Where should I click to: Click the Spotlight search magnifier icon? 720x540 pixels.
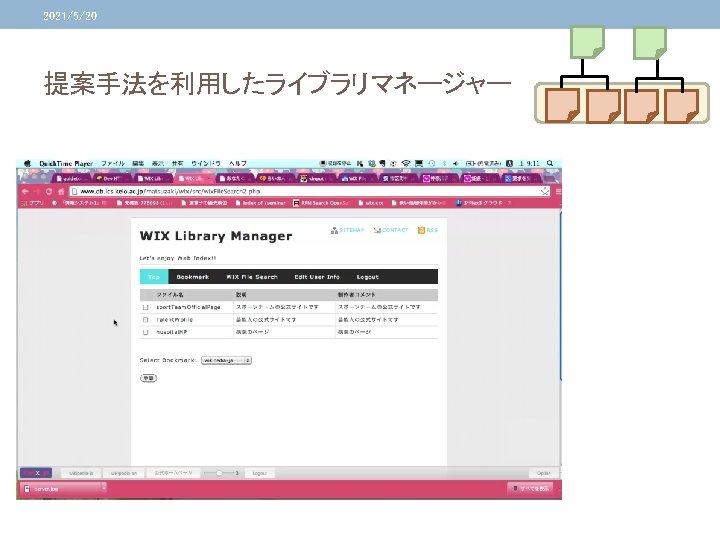click(x=550, y=163)
